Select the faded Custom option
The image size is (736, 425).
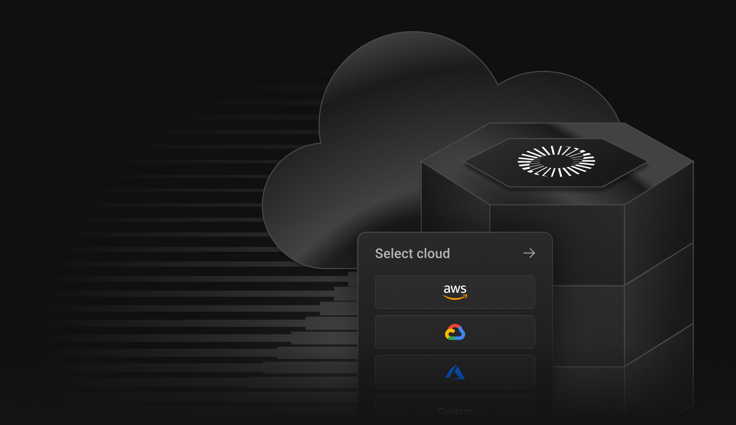(455, 410)
